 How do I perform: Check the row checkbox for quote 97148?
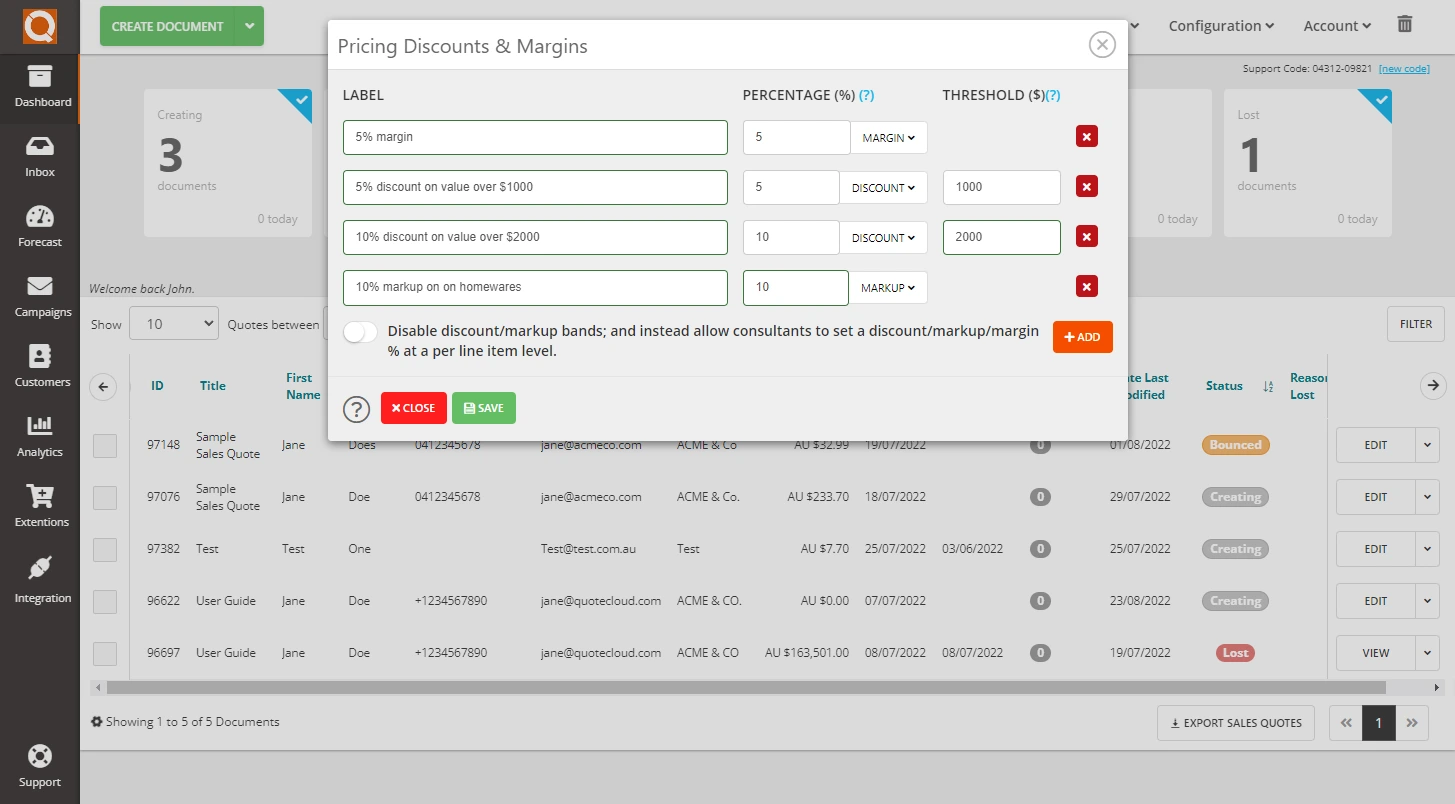pos(104,445)
